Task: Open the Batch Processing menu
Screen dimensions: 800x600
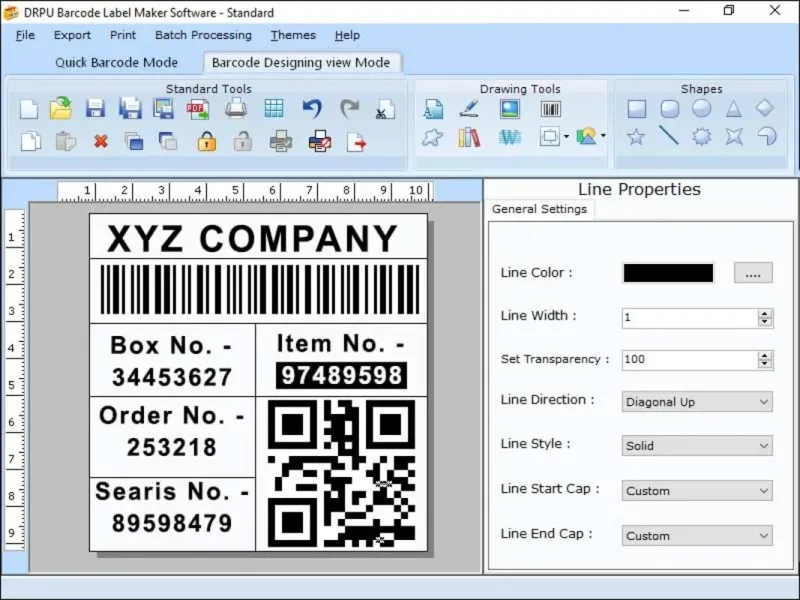Action: tap(203, 35)
